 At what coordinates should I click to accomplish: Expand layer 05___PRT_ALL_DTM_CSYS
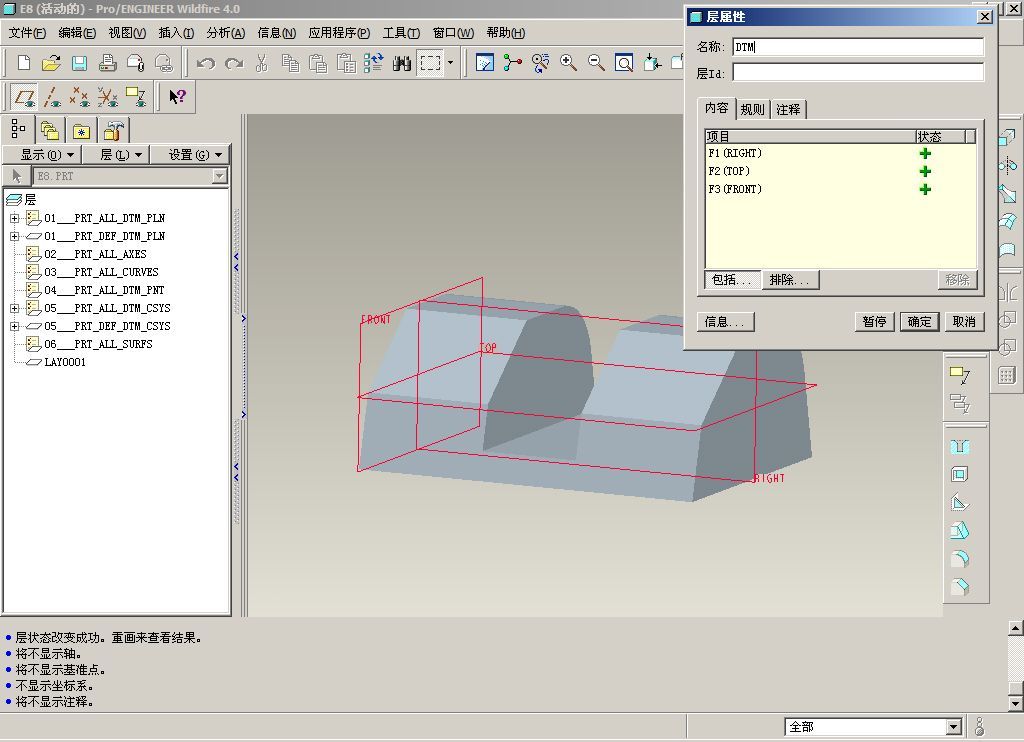pos(14,308)
